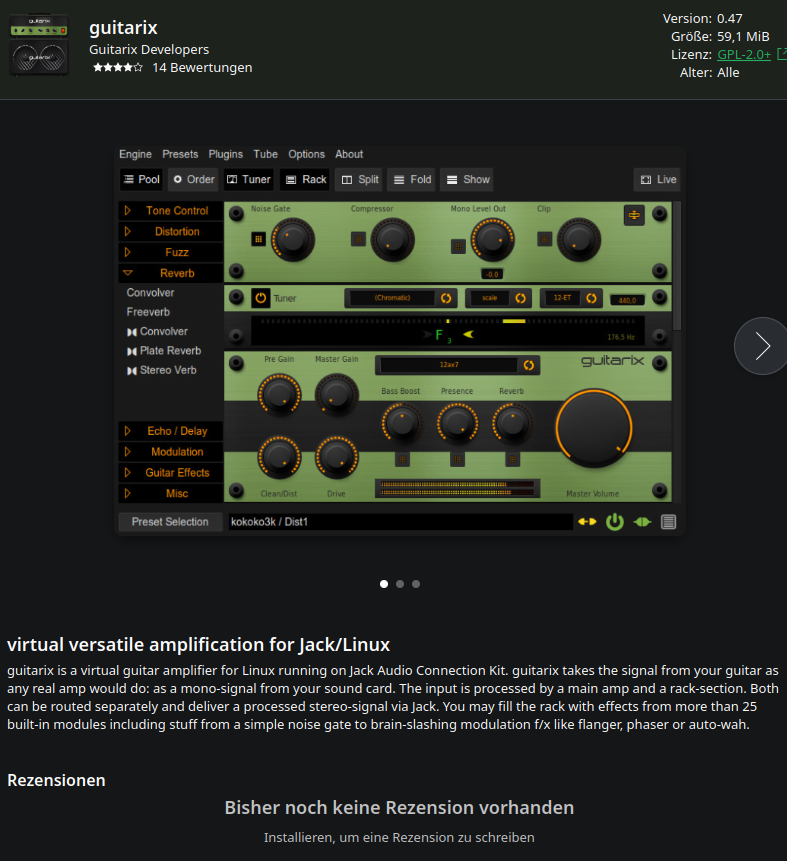Open the GPL-2.0+ license link
Viewport: 787px width, 861px height.
point(744,54)
